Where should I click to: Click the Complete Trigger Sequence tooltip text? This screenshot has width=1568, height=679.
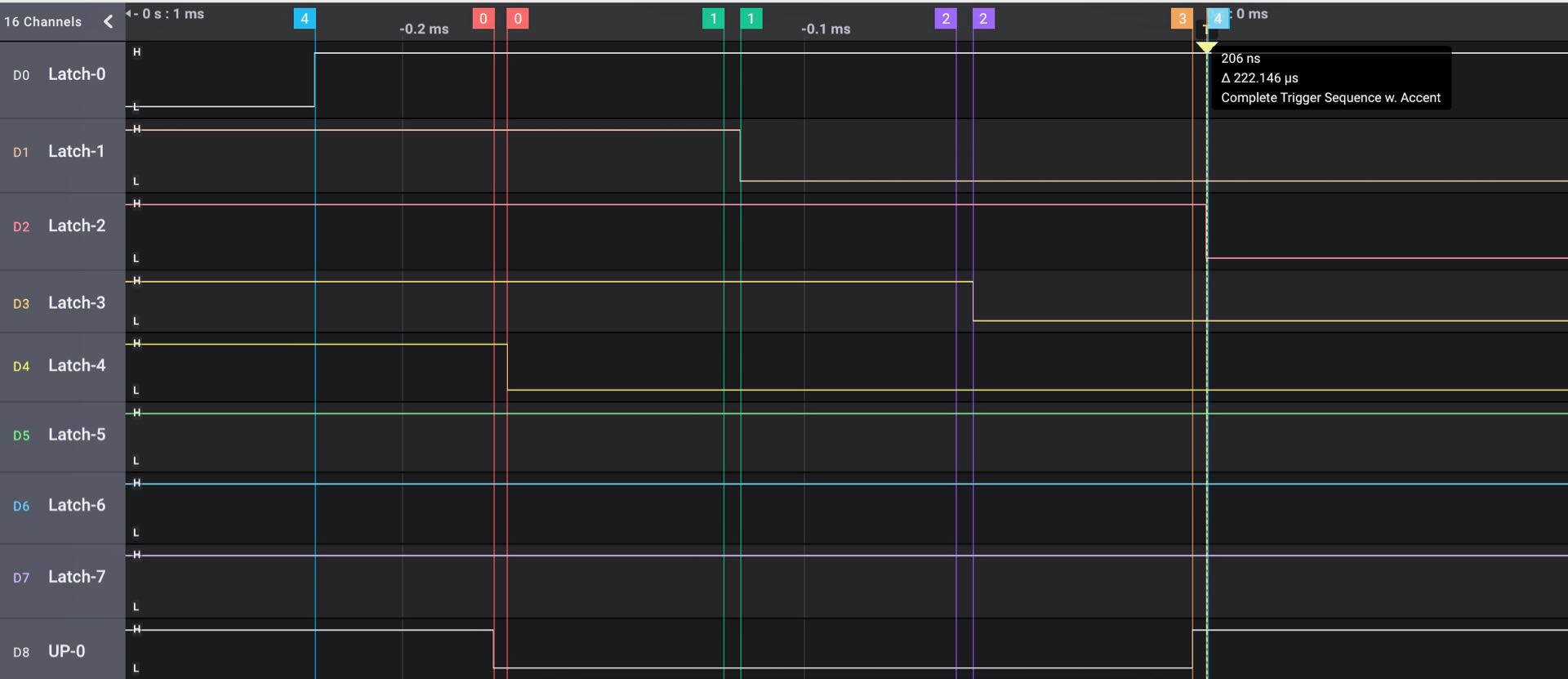click(x=1330, y=98)
